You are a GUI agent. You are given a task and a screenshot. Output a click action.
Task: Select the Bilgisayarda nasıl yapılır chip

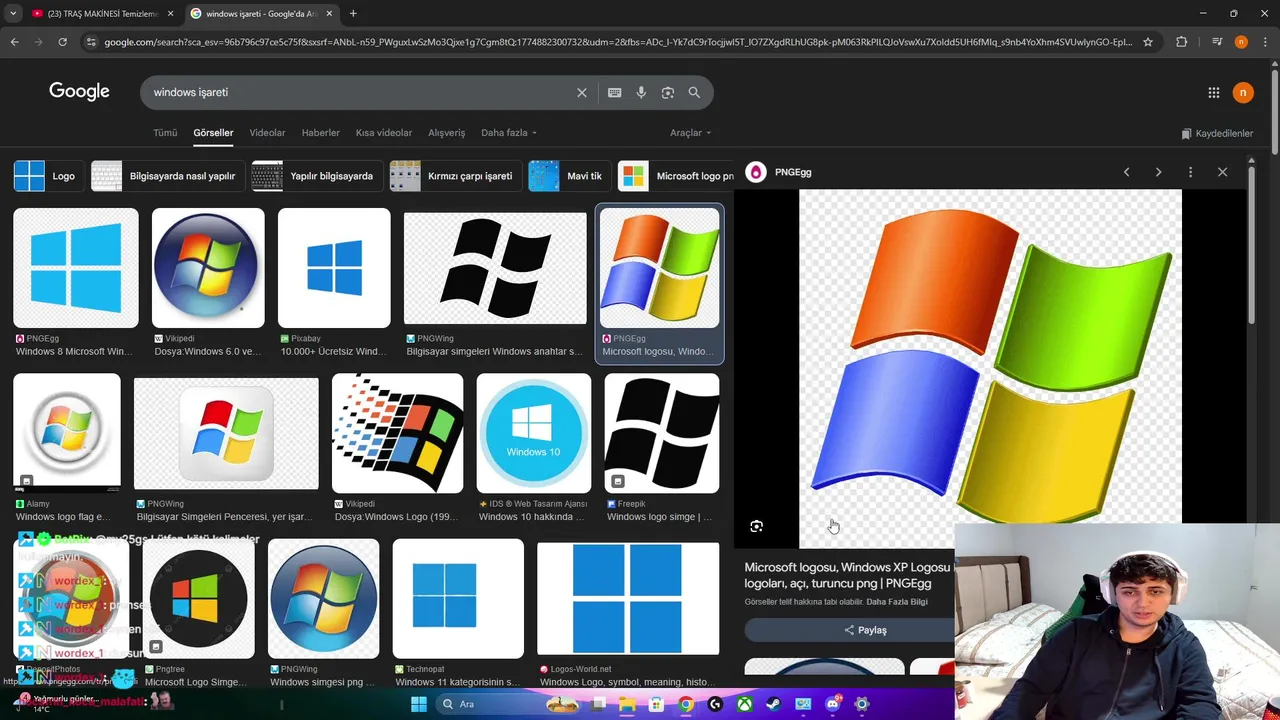[167, 176]
